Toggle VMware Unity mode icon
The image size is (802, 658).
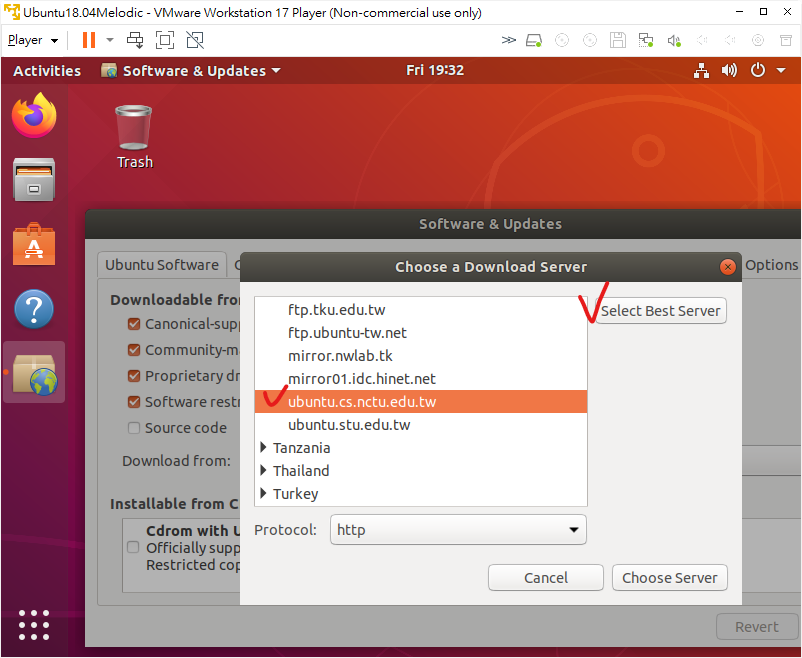tap(195, 40)
